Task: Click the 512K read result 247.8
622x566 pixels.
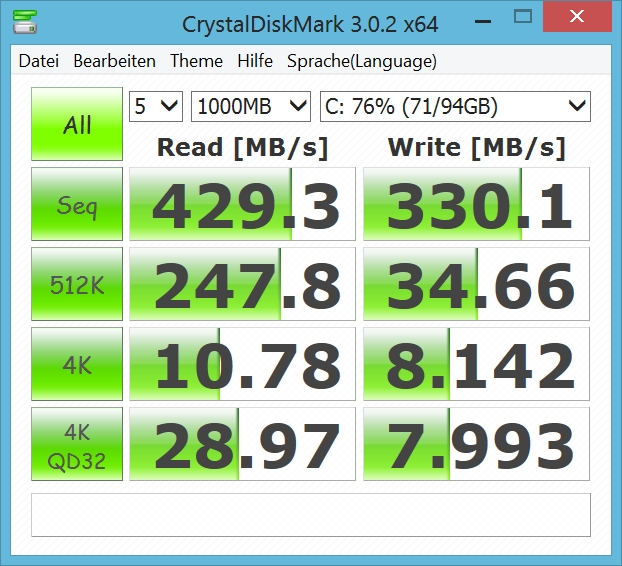Action: [x=242, y=284]
